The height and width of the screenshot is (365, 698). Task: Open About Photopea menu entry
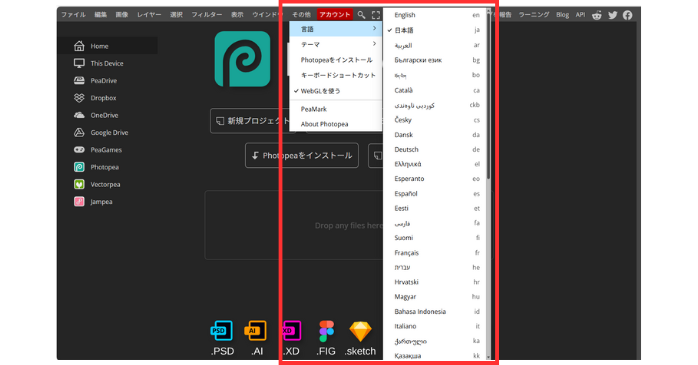coord(336,124)
